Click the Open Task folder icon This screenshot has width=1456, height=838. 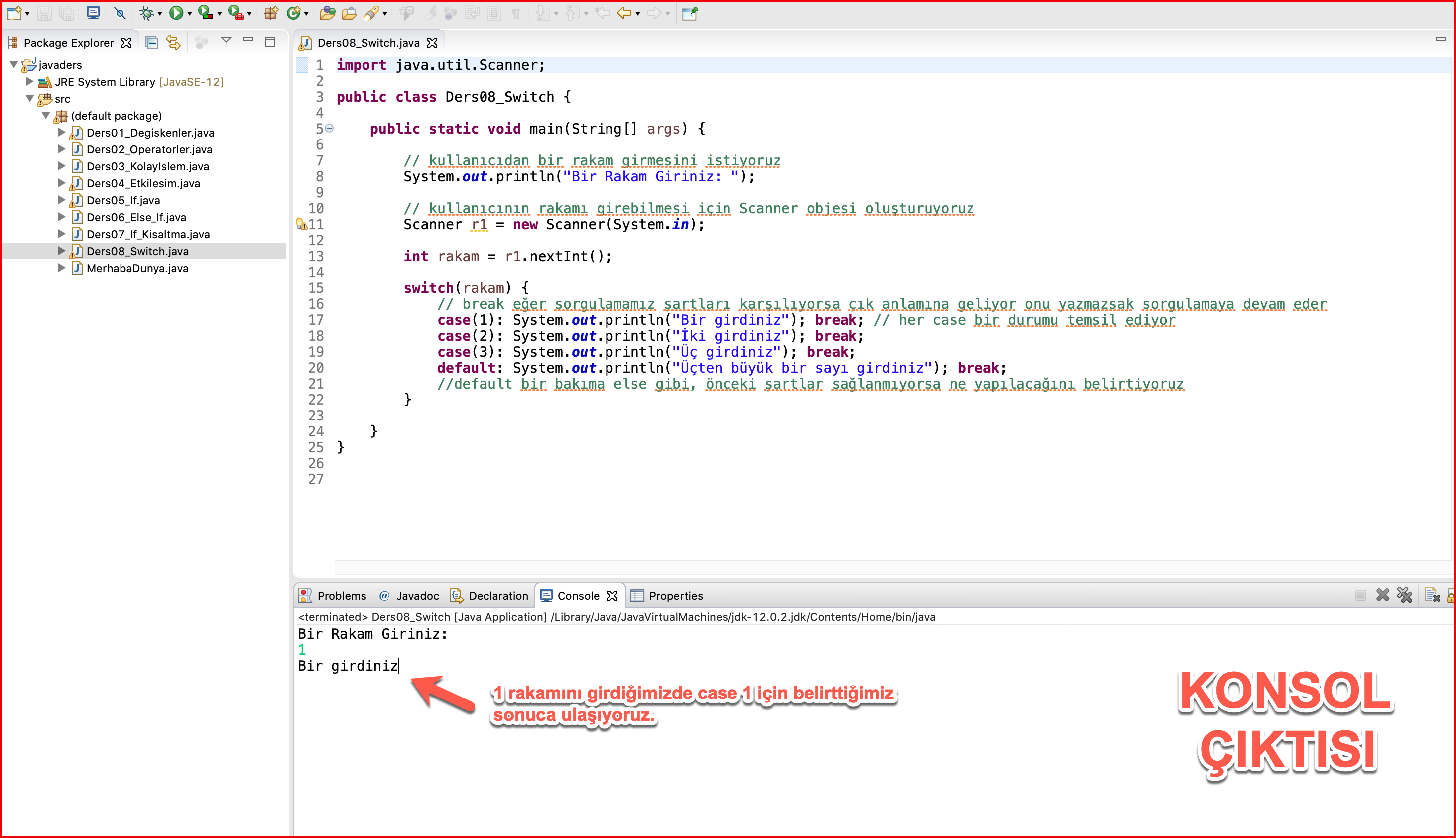click(x=349, y=13)
